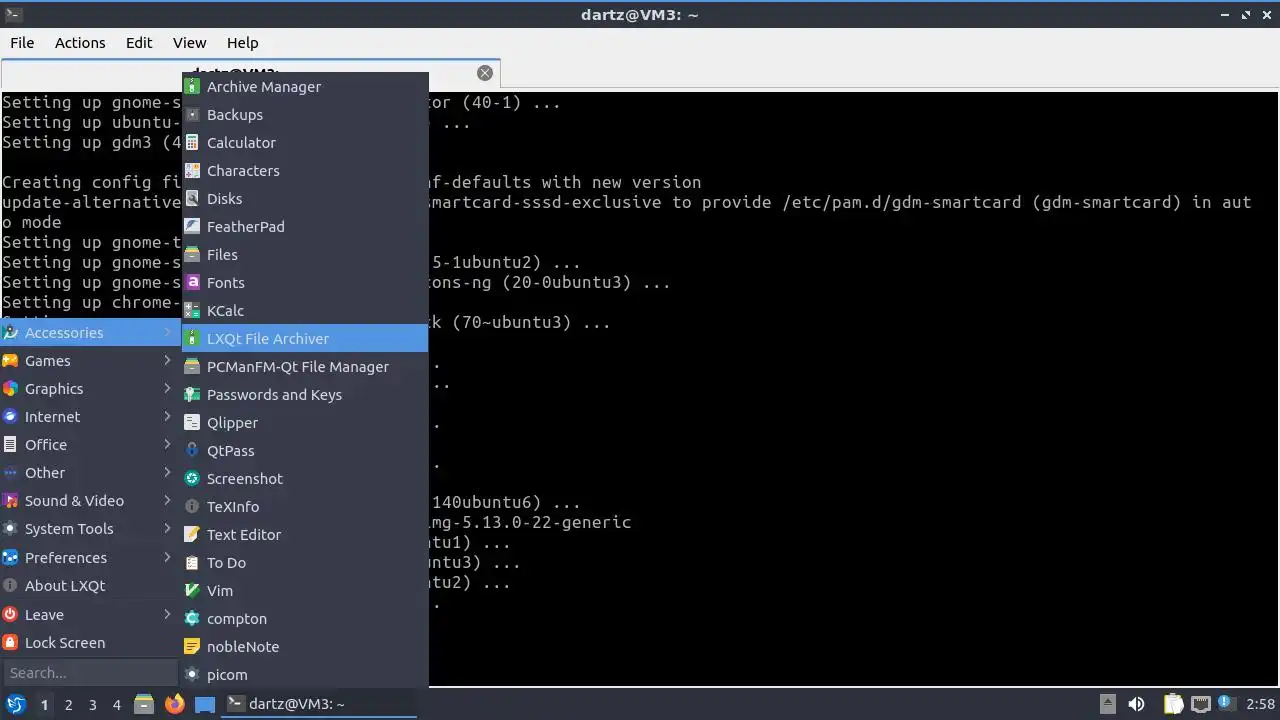Launch QtPass password manager
Screen dimensions: 1280x720
[305, 451]
